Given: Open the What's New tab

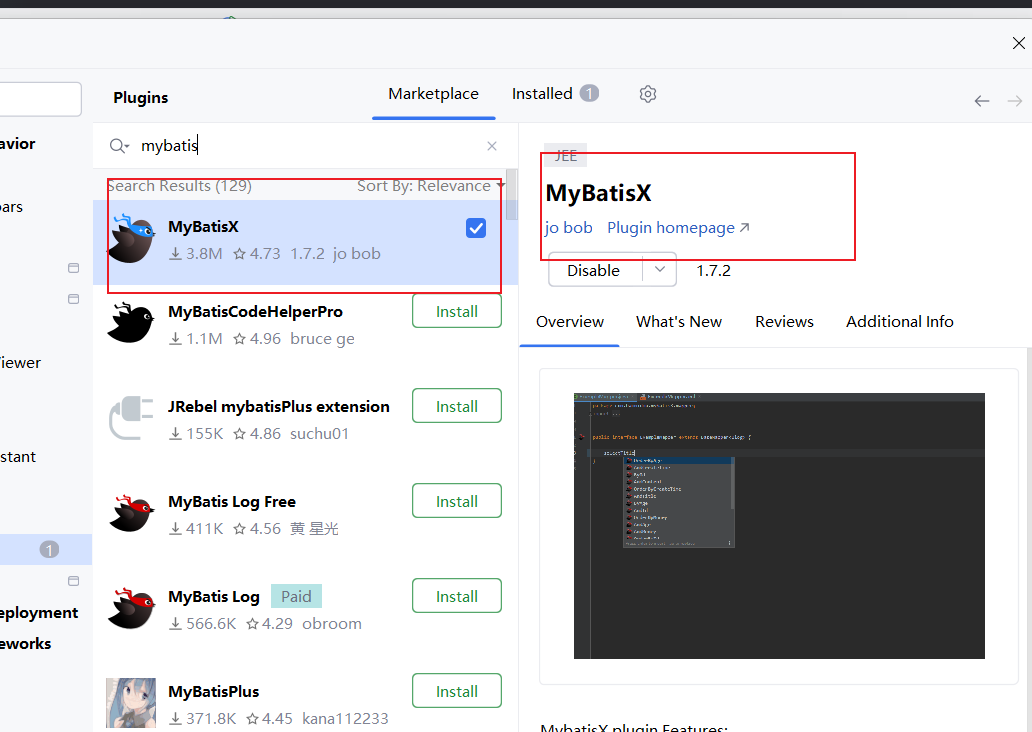Looking at the screenshot, I should coord(679,322).
